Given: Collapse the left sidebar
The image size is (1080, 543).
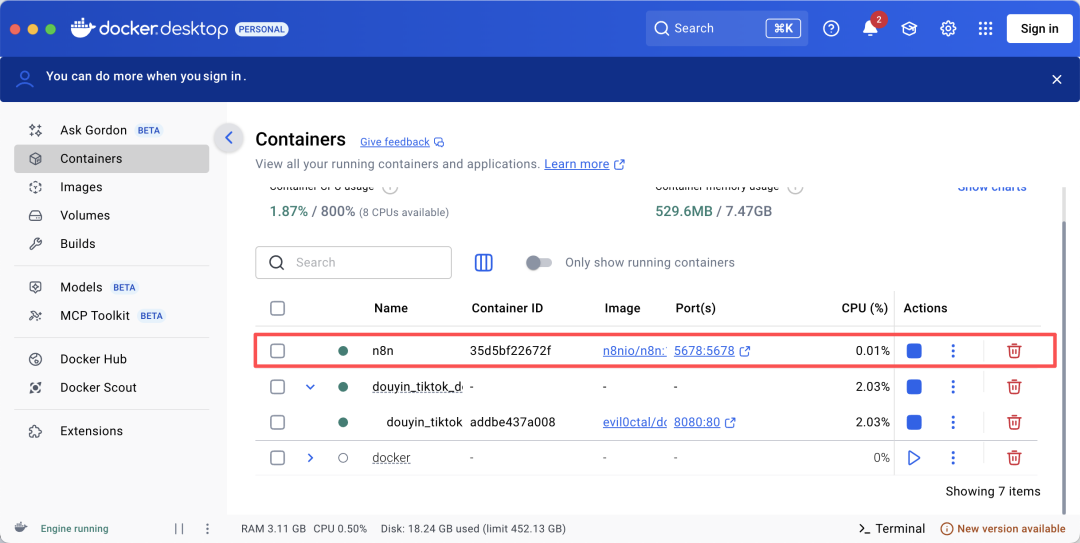Looking at the screenshot, I should 229,138.
